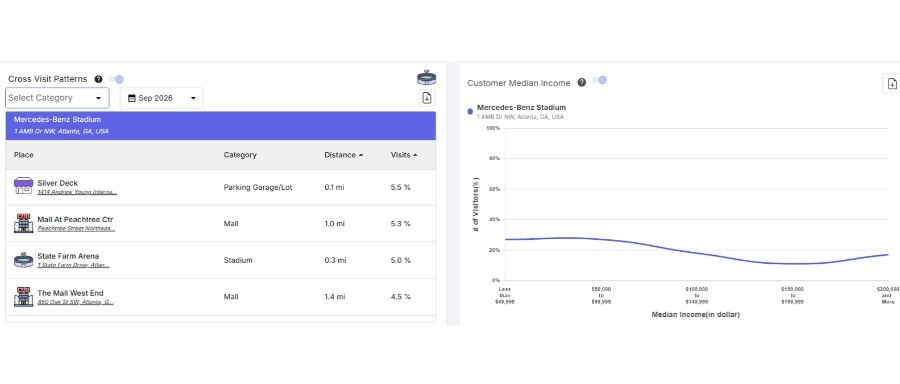
Task: Click the Silver Deck store icon
Action: [x=24, y=187]
